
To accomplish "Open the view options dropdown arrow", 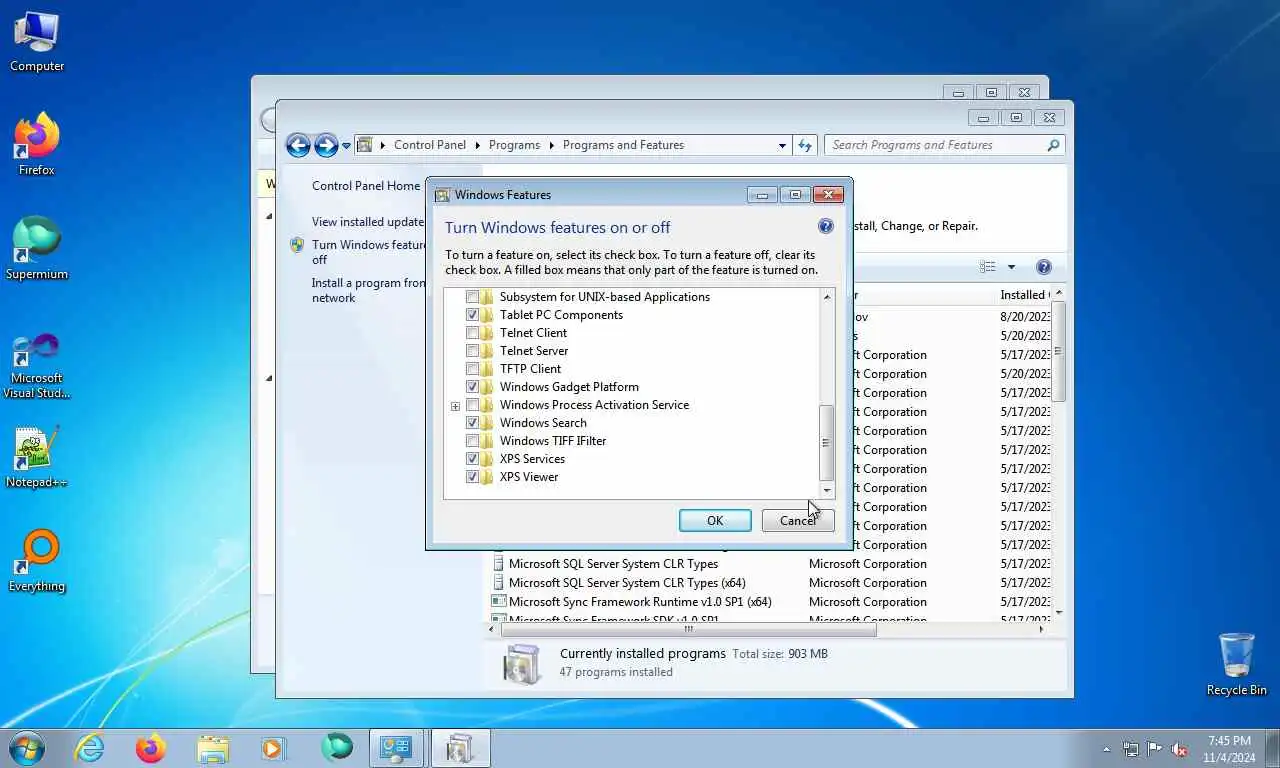I will tap(1011, 267).
